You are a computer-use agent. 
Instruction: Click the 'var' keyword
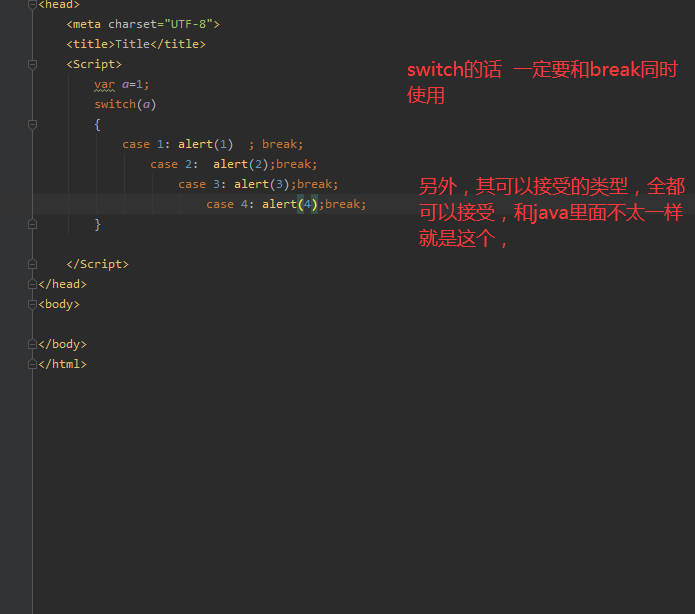[x=104, y=84]
